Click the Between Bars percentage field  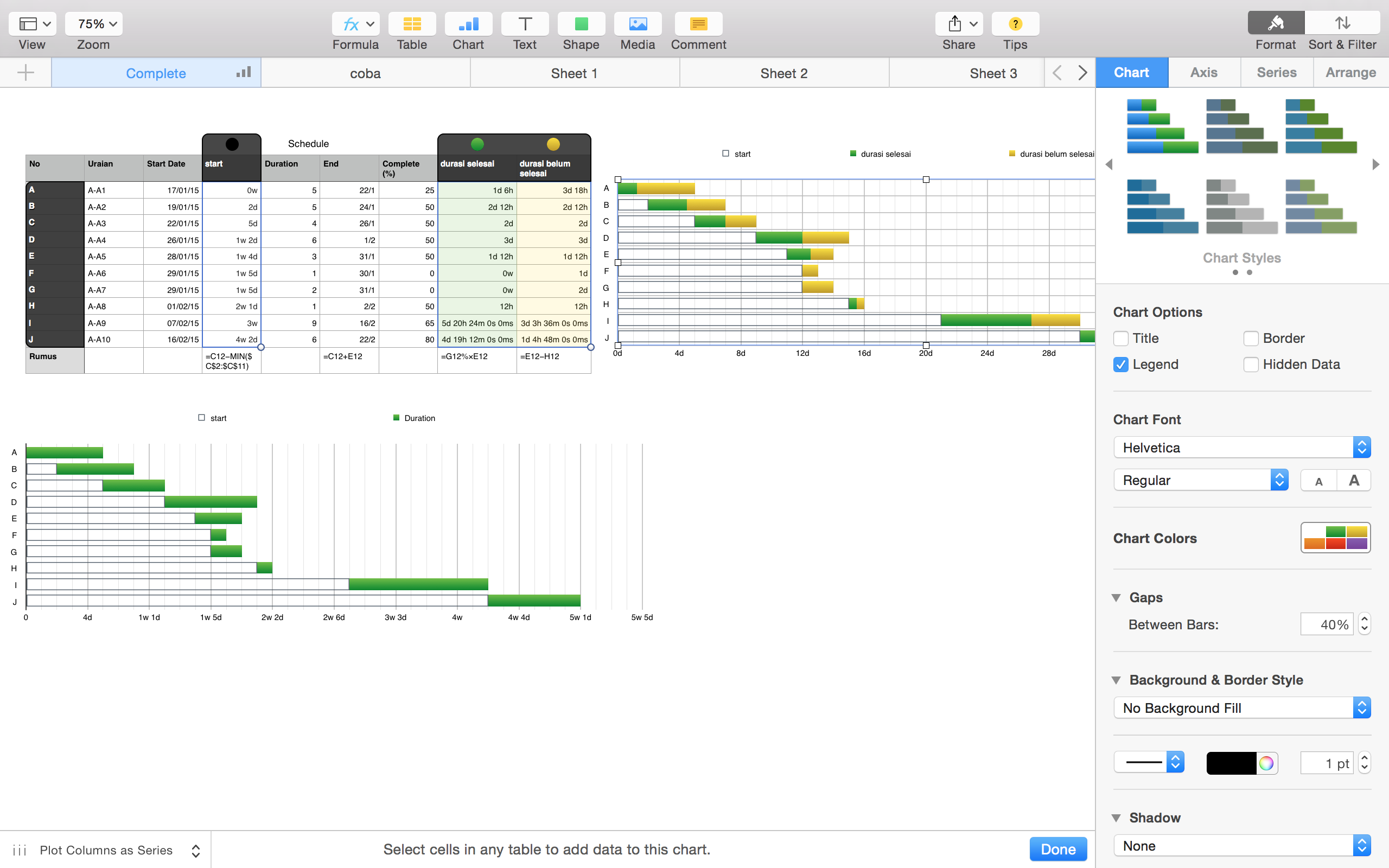click(1327, 624)
